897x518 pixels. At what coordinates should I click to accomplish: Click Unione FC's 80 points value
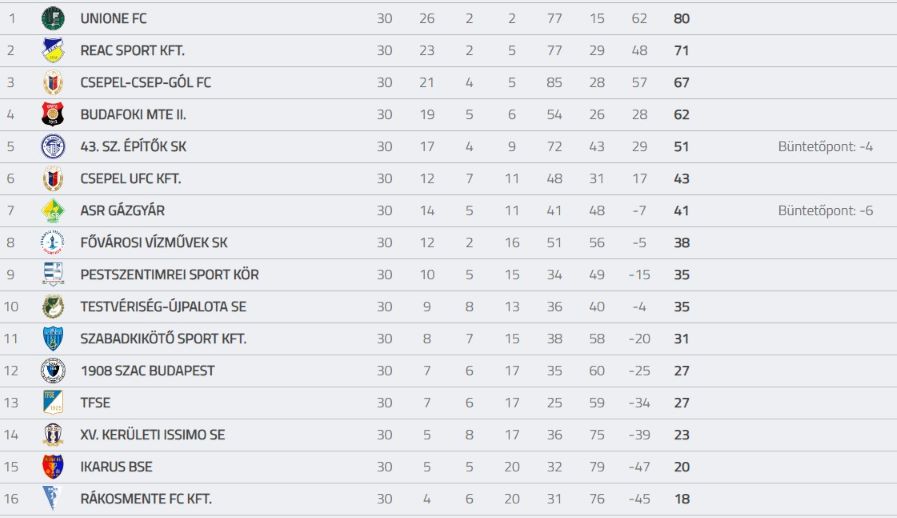point(681,18)
